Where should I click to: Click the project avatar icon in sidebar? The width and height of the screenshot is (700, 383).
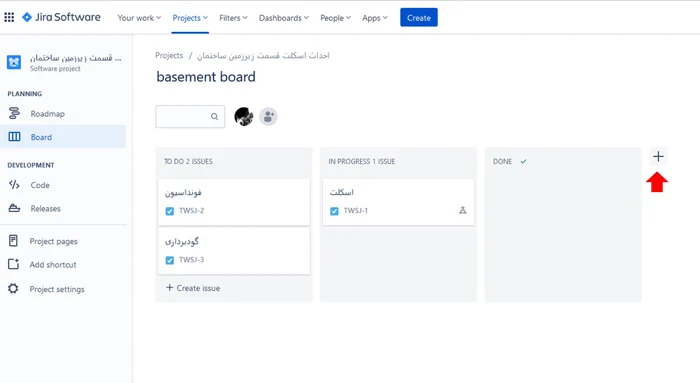point(14,62)
